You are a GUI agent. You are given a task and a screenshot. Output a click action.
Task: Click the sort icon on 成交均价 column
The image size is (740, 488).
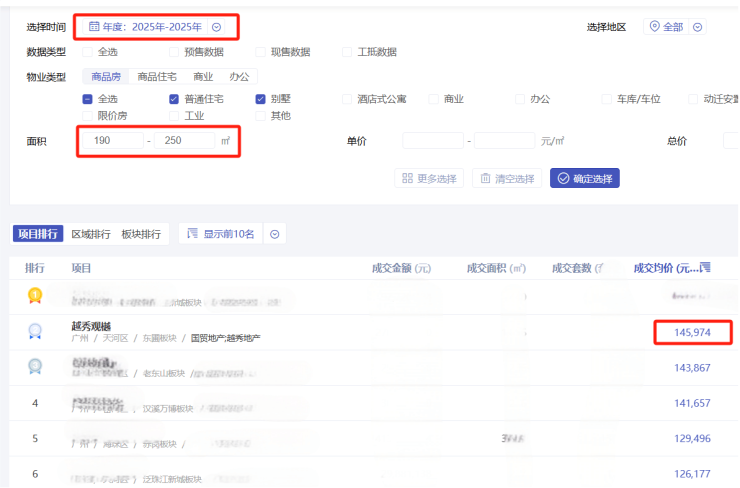point(706,268)
